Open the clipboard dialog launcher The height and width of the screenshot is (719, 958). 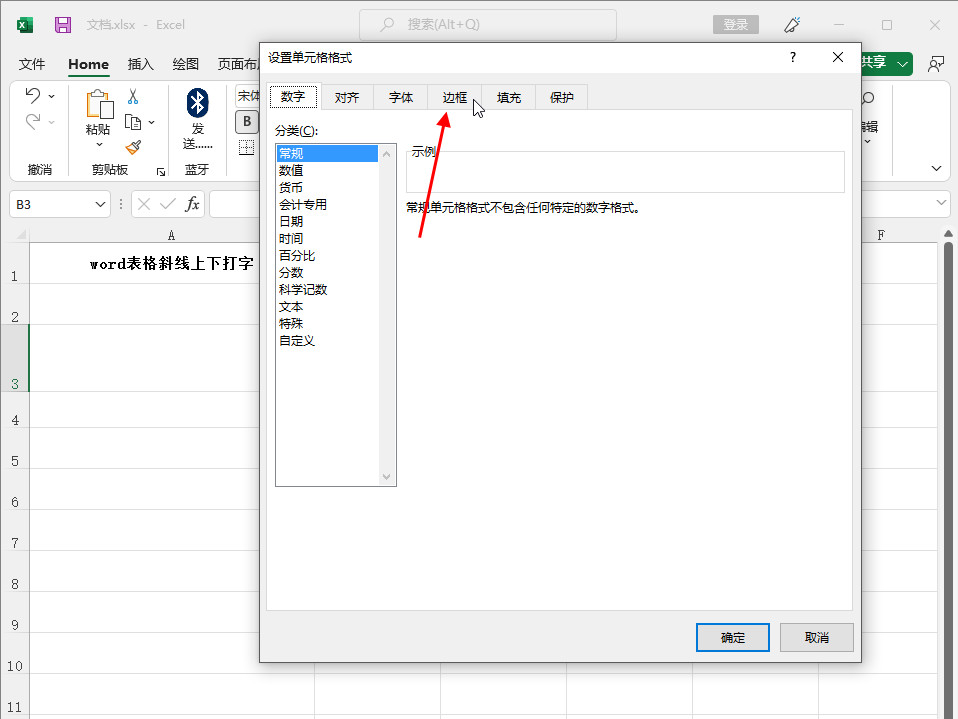[x=161, y=172]
